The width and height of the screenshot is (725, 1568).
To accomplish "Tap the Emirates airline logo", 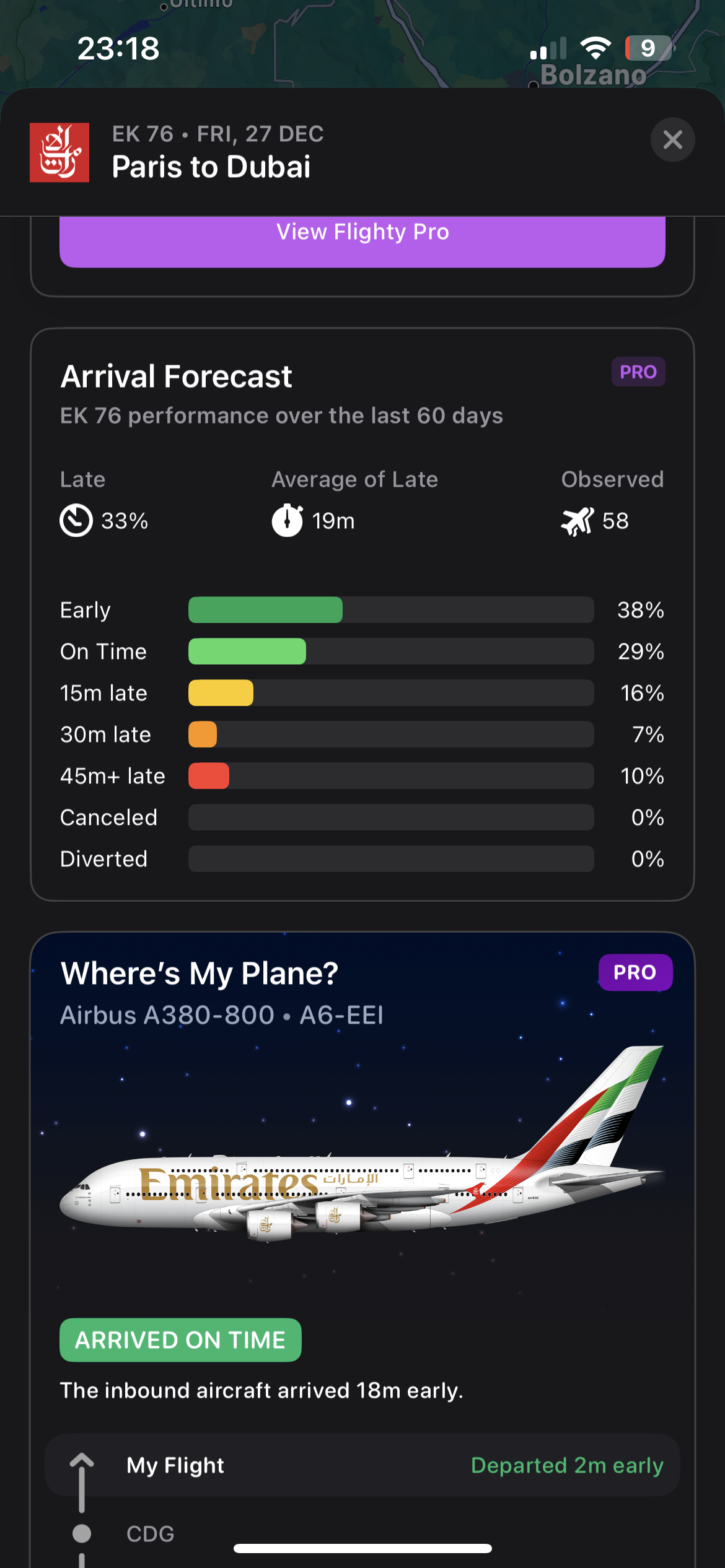I will pos(59,152).
